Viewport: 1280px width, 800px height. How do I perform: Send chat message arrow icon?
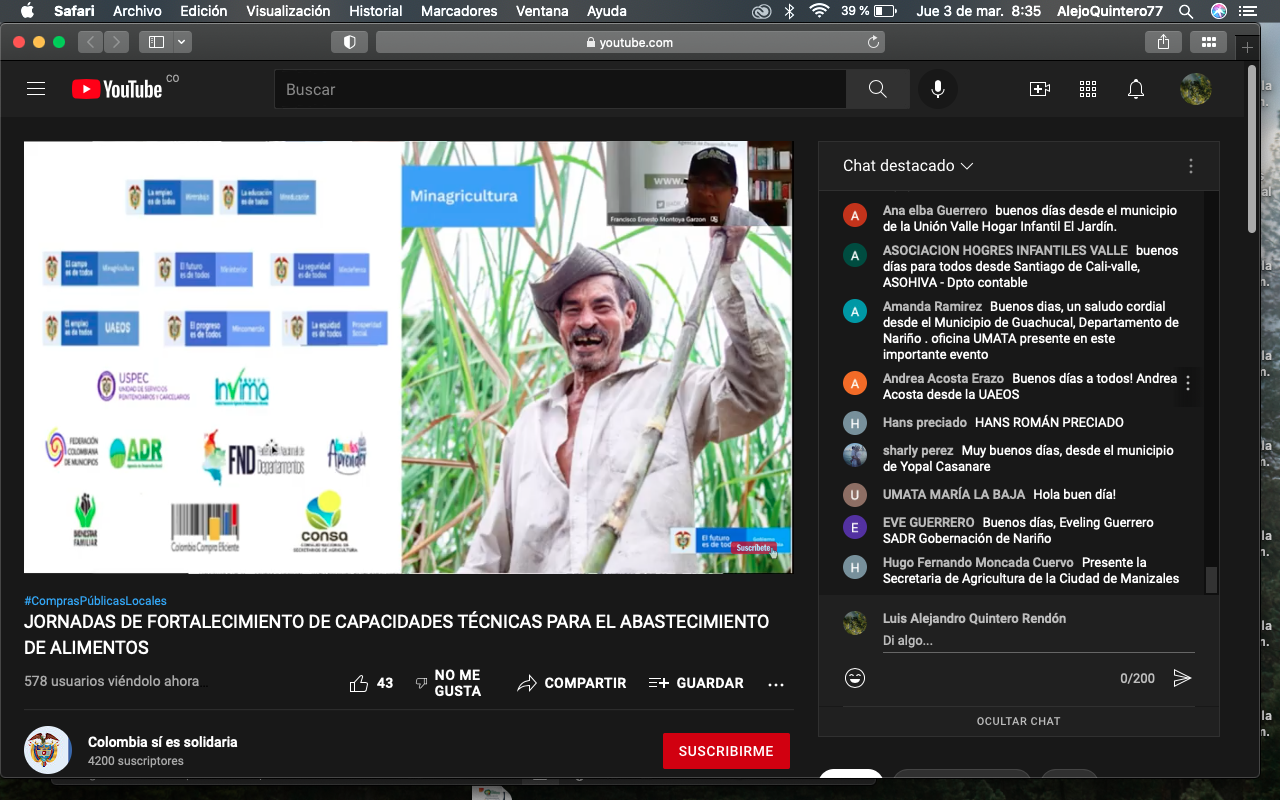tap(1182, 678)
